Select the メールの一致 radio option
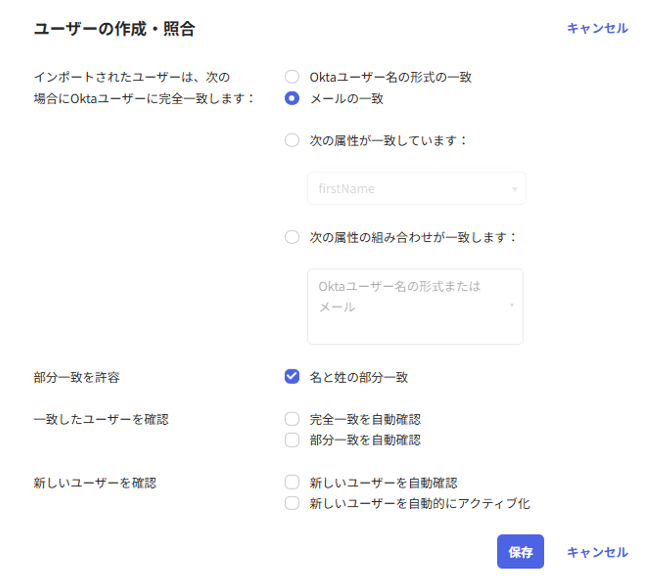 click(292, 98)
